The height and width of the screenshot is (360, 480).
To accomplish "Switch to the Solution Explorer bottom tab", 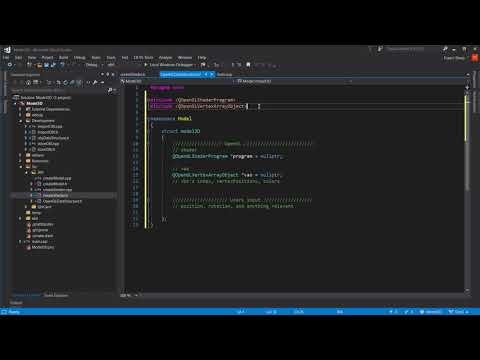I will [x=26, y=295].
